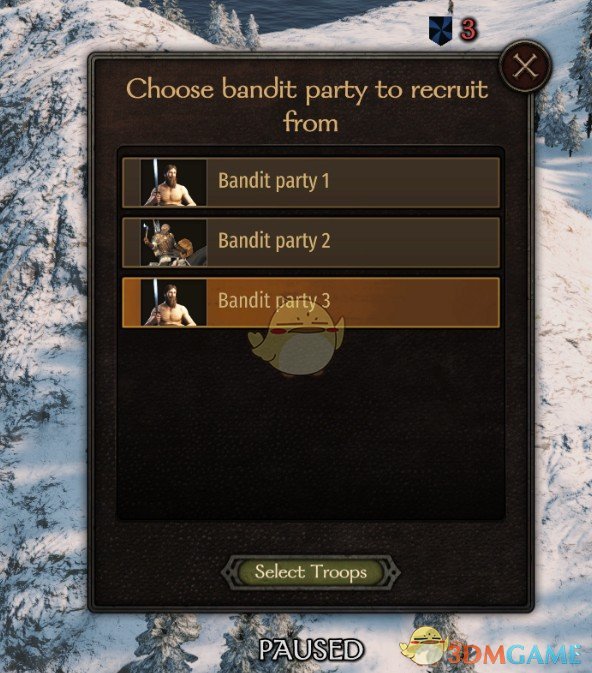Click the bandit portrait of party 3
592x673 pixels.
pyautogui.click(x=173, y=303)
